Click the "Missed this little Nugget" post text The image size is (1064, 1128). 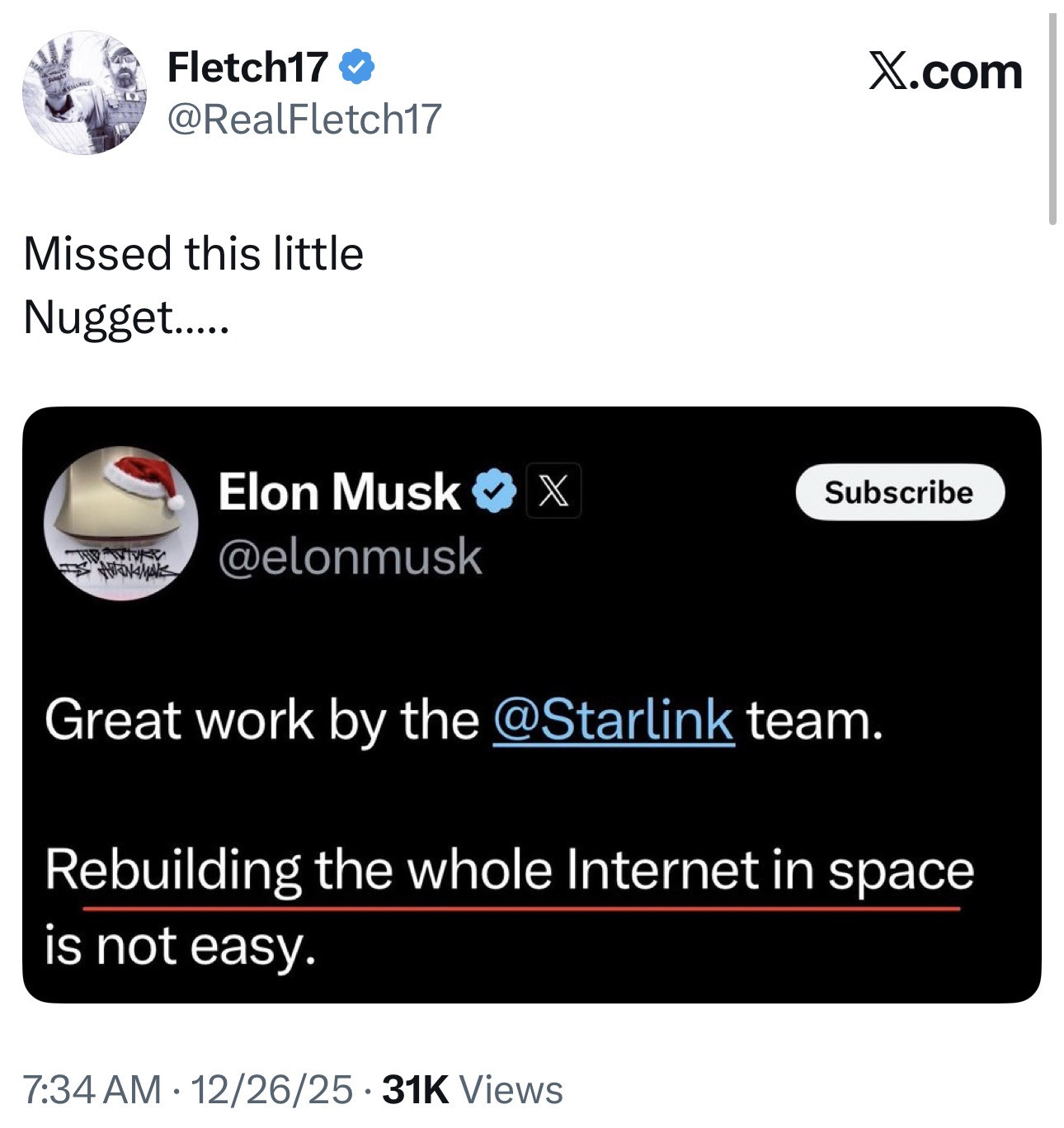click(193, 284)
